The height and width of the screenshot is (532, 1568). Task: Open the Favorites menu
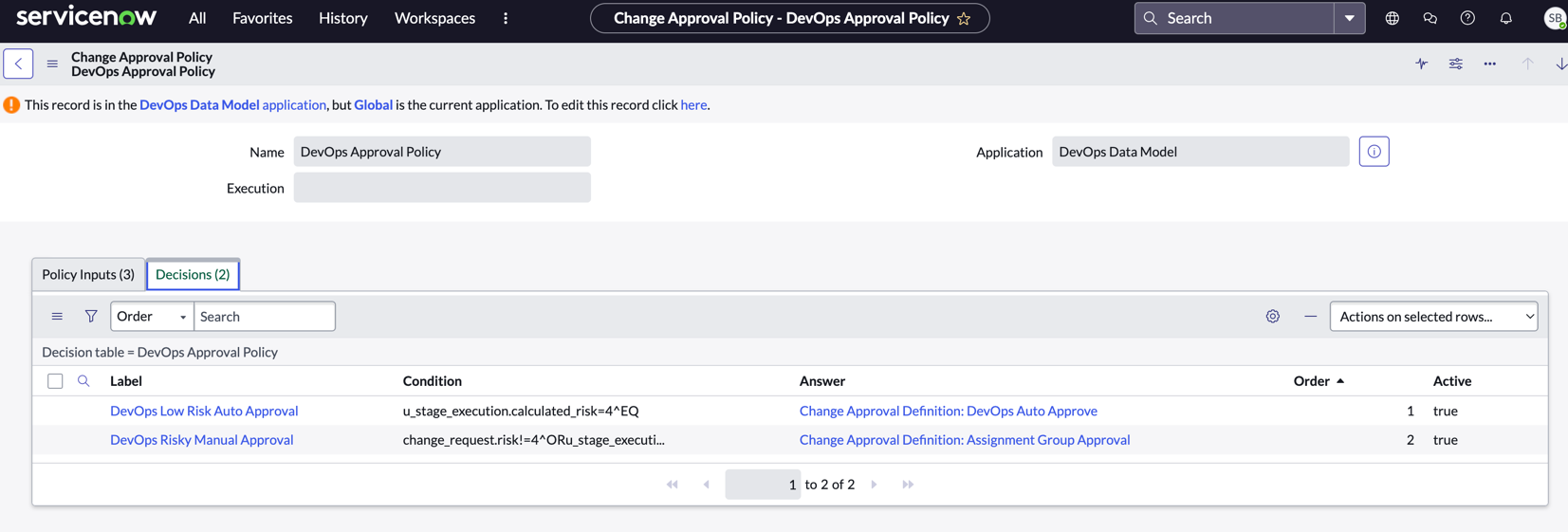pos(262,18)
